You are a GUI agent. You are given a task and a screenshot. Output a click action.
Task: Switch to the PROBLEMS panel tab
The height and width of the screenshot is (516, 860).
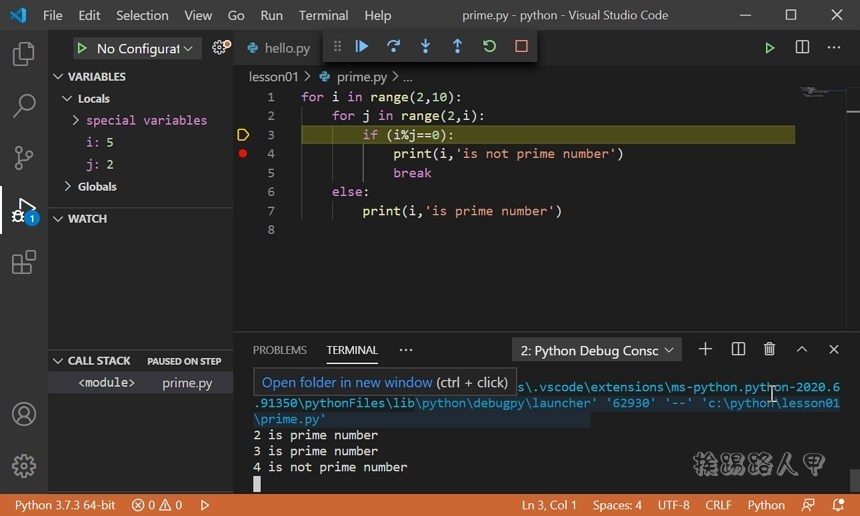pyautogui.click(x=280, y=350)
